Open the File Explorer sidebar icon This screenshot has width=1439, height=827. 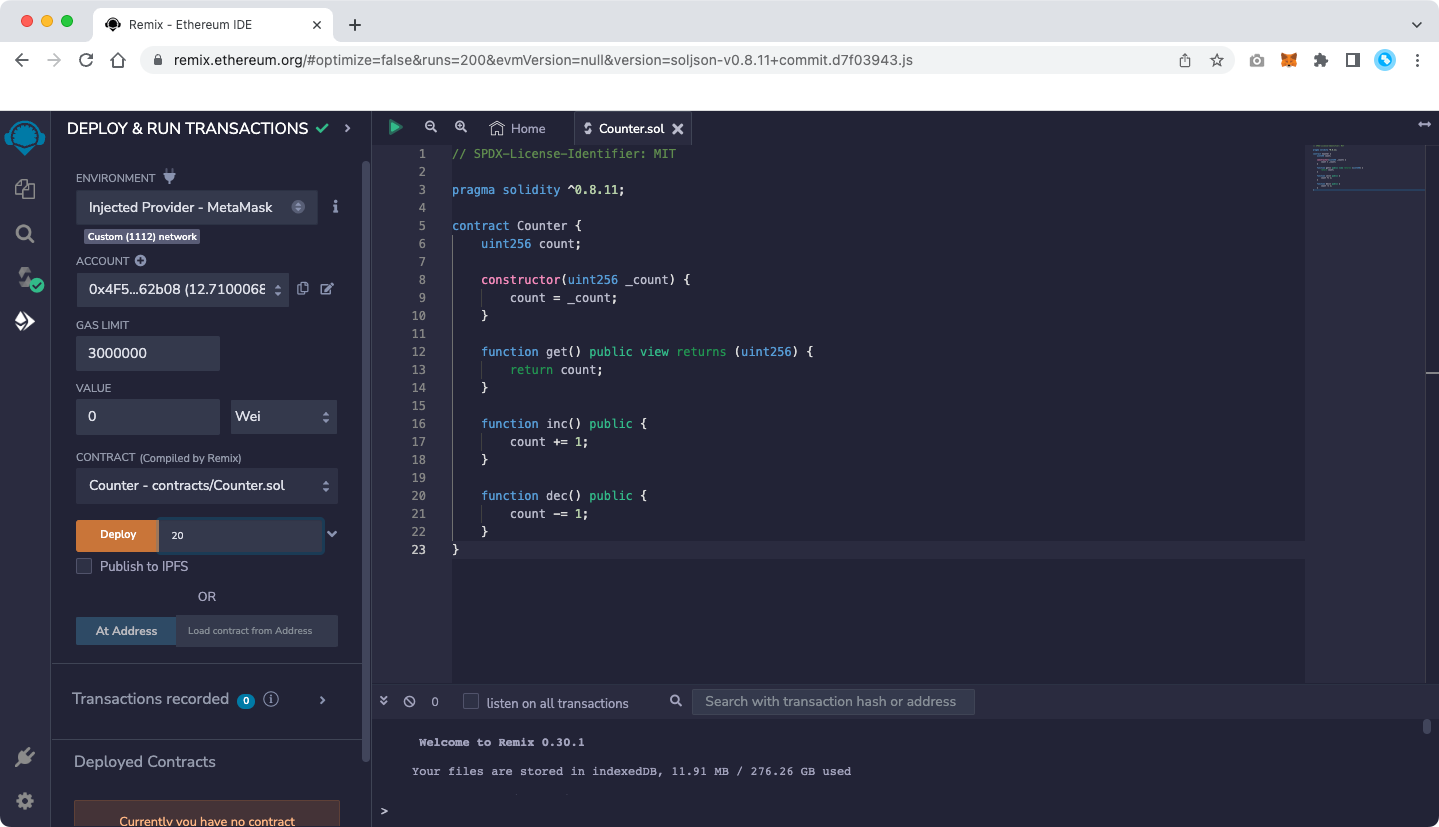pos(25,189)
